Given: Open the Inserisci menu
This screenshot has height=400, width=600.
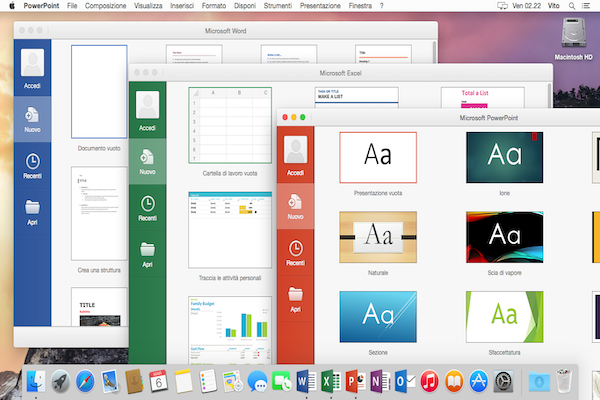Looking at the screenshot, I should click(x=182, y=6).
